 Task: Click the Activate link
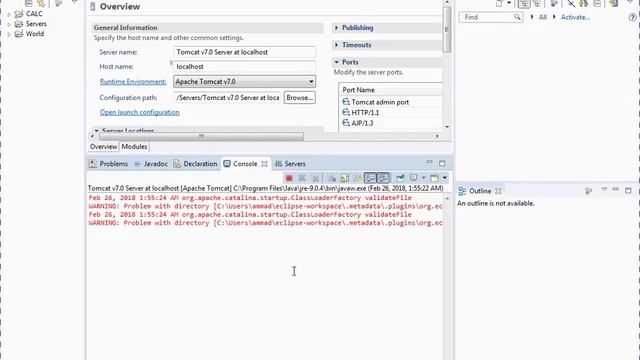pyautogui.click(x=575, y=17)
